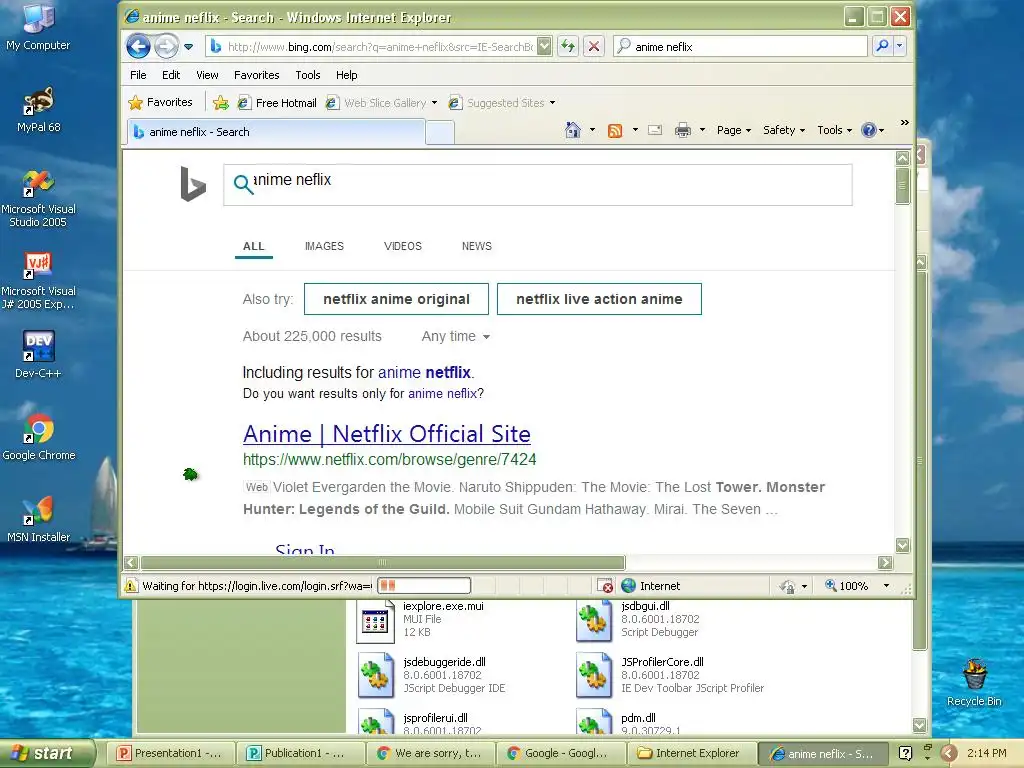This screenshot has height=768, width=1024.
Task: Open the Any time filter dropdown
Action: pos(455,336)
